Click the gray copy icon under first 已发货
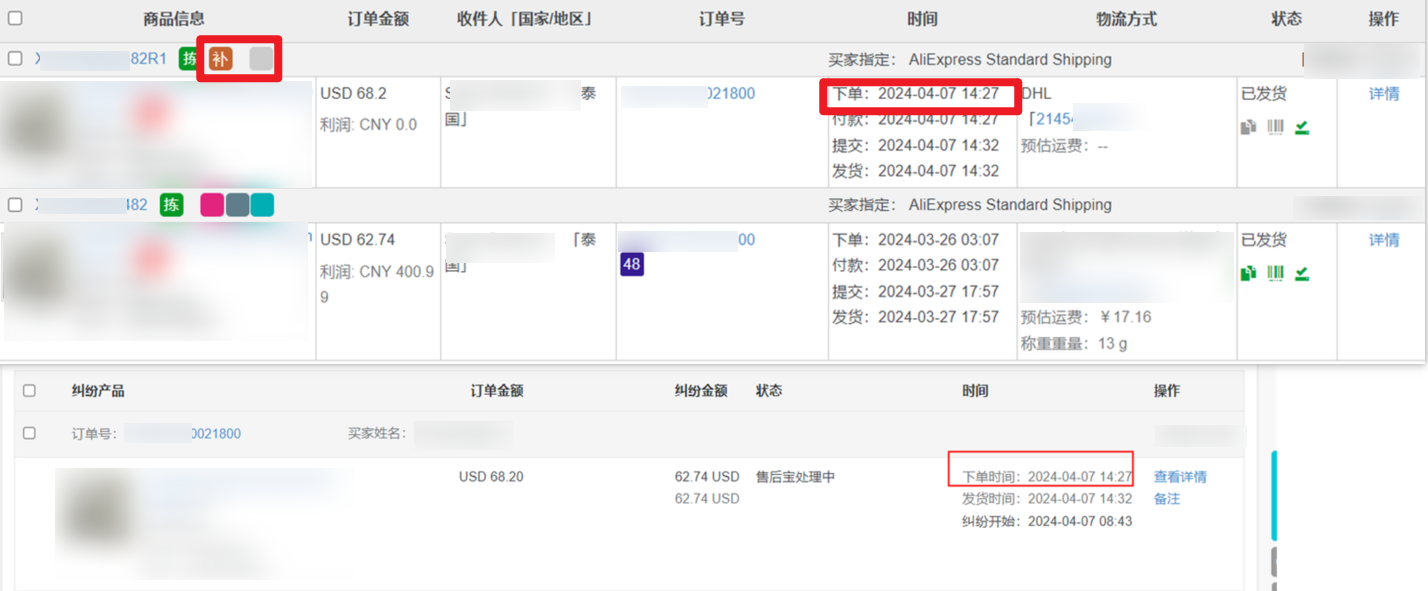This screenshot has width=1428, height=591. (x=1248, y=127)
